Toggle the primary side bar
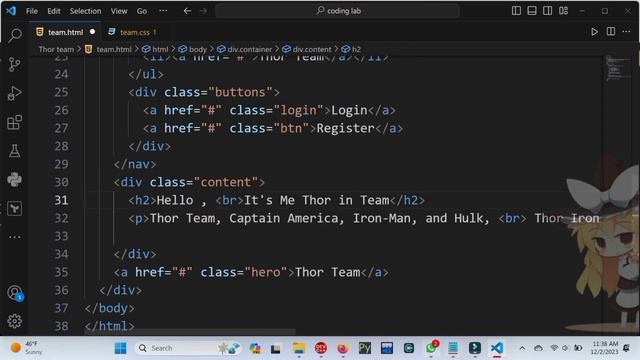 [x=516, y=11]
